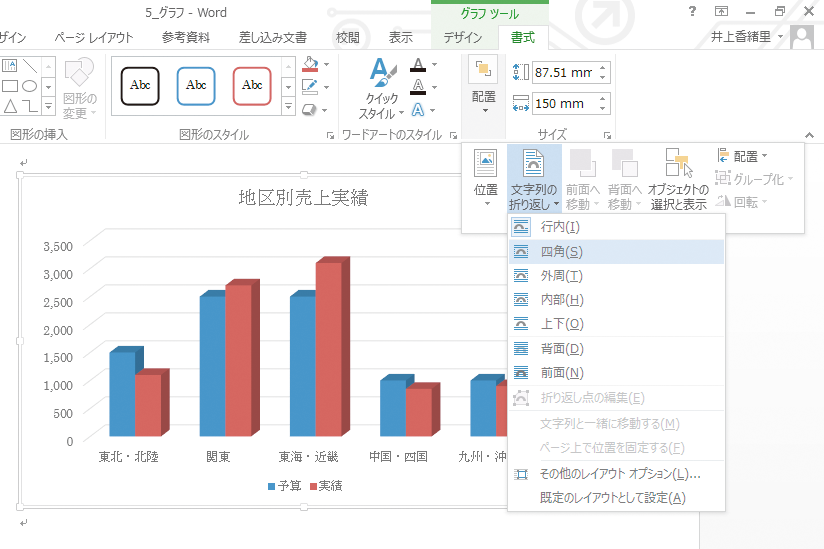Expand the shapes gallery more arrow
This screenshot has height=549, width=824.
click(x=48, y=107)
